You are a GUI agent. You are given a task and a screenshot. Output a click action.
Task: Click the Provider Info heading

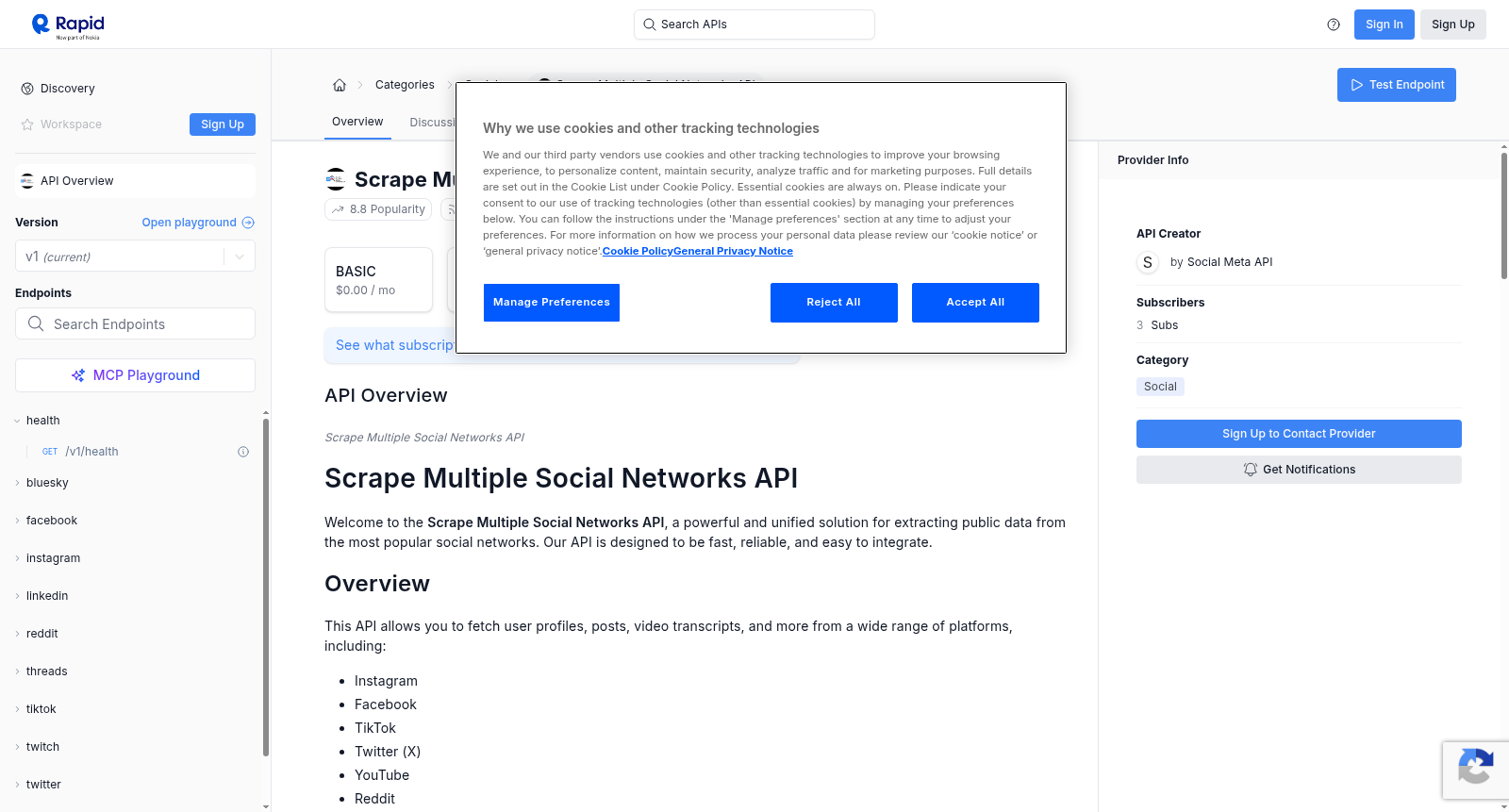tap(1152, 160)
